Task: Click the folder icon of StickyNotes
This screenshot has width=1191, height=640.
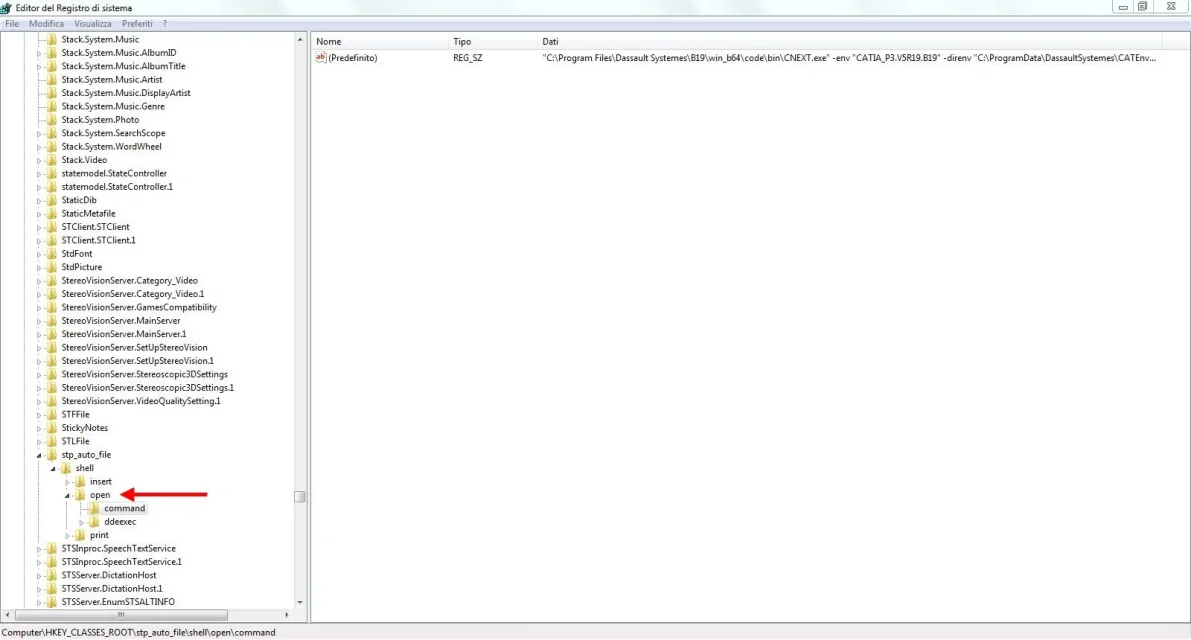Action: click(52, 428)
